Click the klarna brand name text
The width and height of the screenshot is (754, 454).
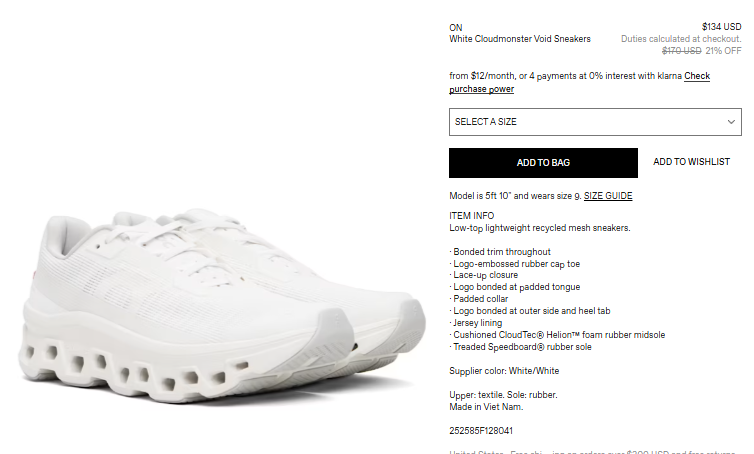tap(669, 76)
